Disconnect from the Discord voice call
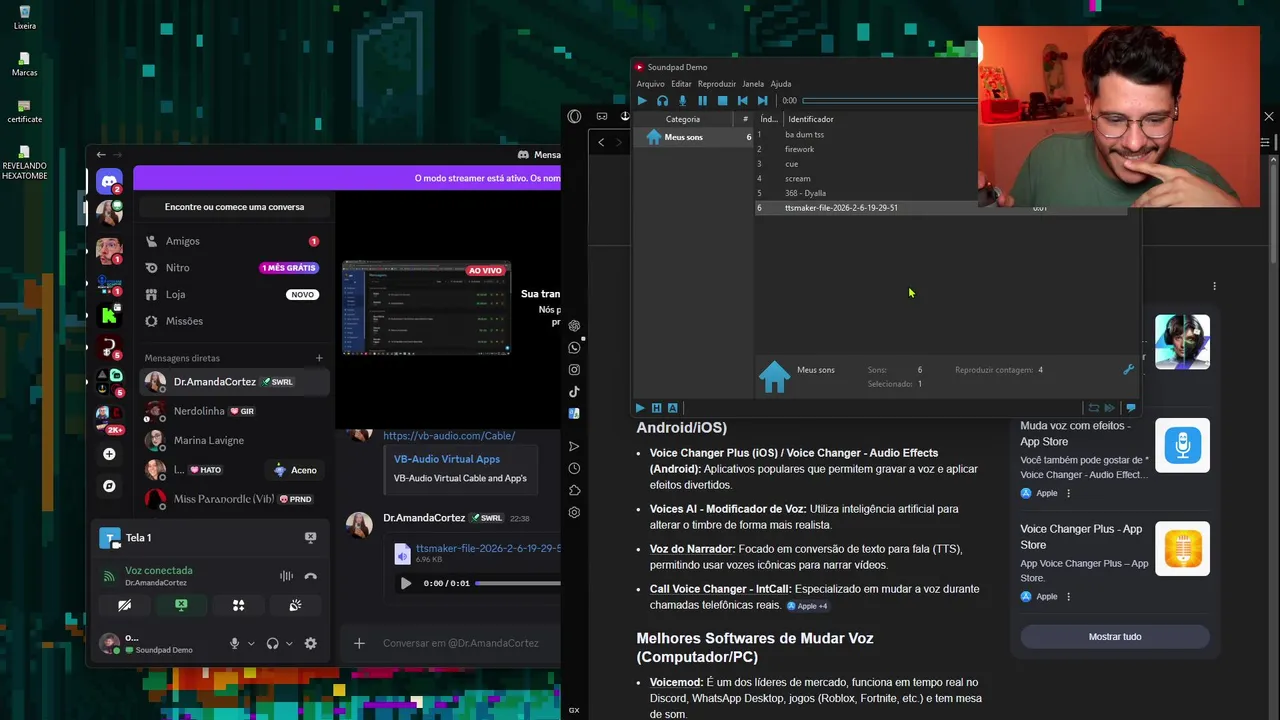Image resolution: width=1280 pixels, height=720 pixels. [x=311, y=576]
